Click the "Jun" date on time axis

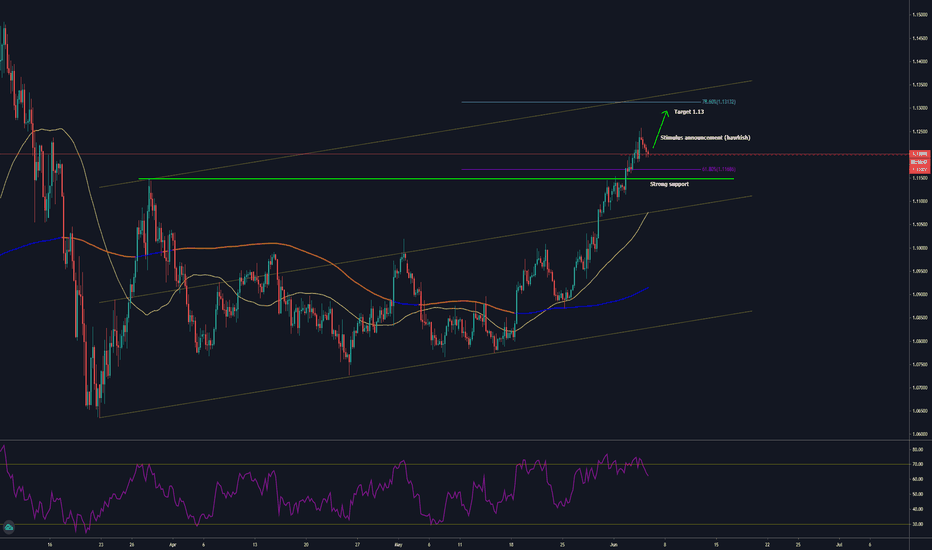click(614, 544)
